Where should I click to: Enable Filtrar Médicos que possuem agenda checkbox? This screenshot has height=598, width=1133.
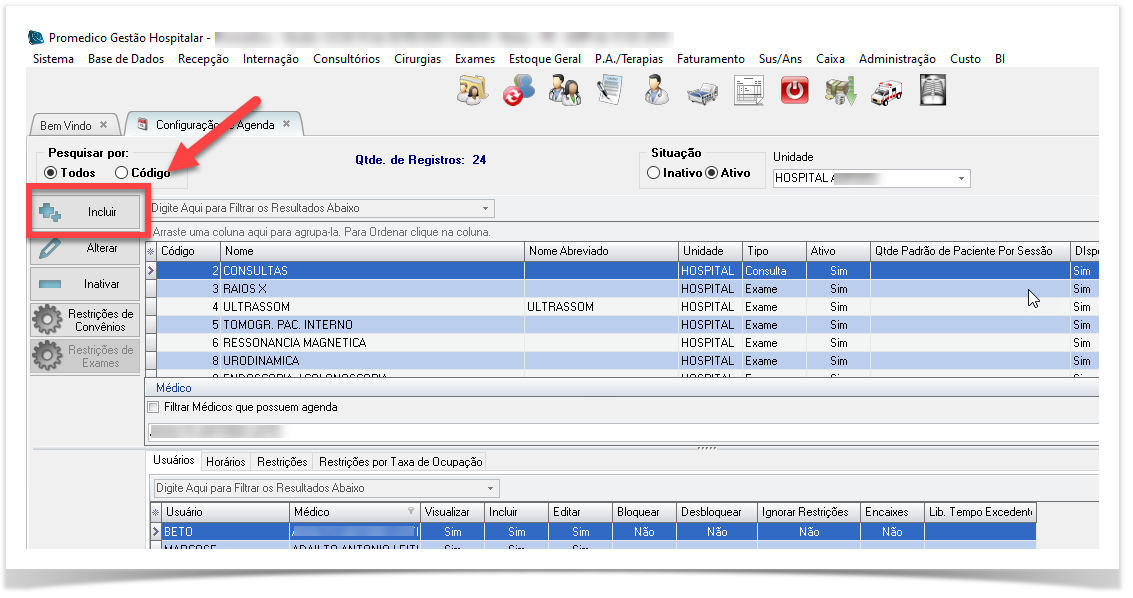point(153,408)
